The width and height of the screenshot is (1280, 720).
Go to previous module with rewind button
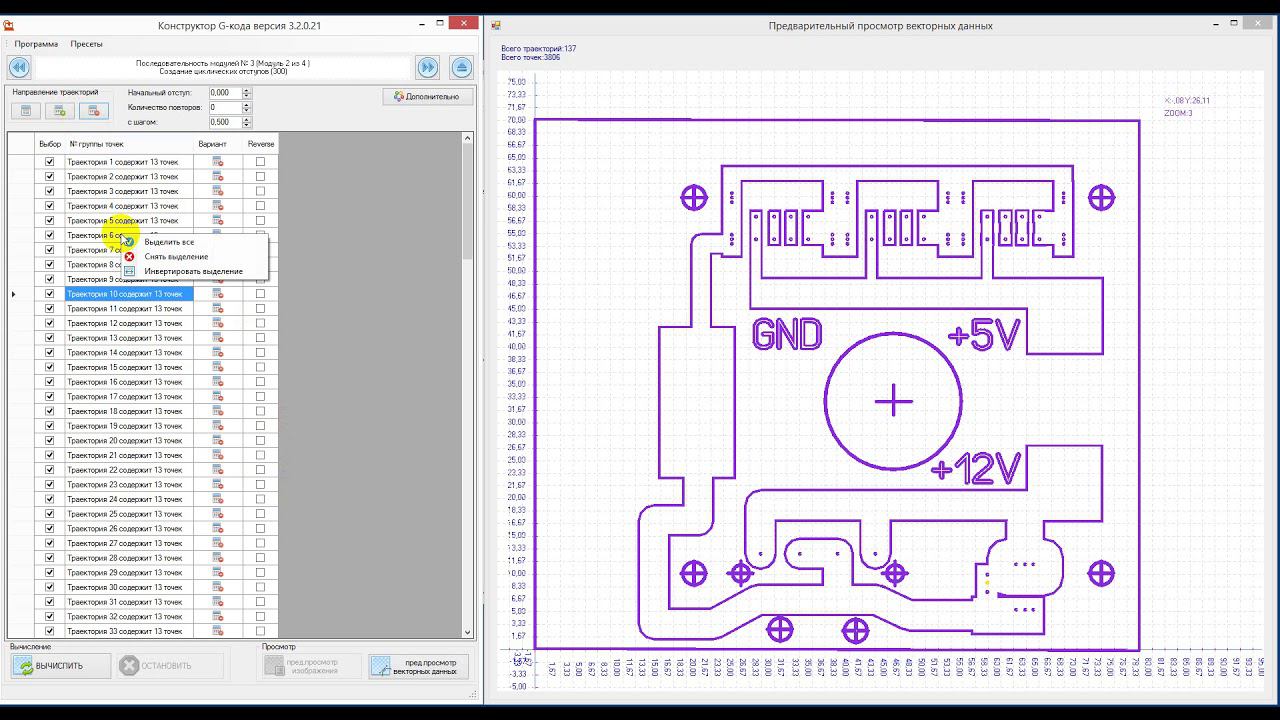[18, 67]
